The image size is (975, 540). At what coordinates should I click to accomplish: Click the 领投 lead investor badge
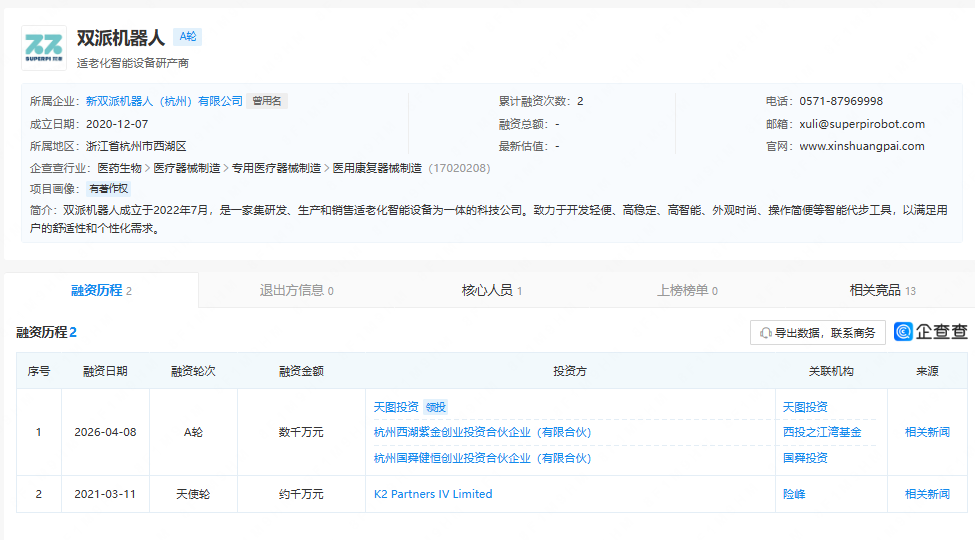(x=435, y=407)
